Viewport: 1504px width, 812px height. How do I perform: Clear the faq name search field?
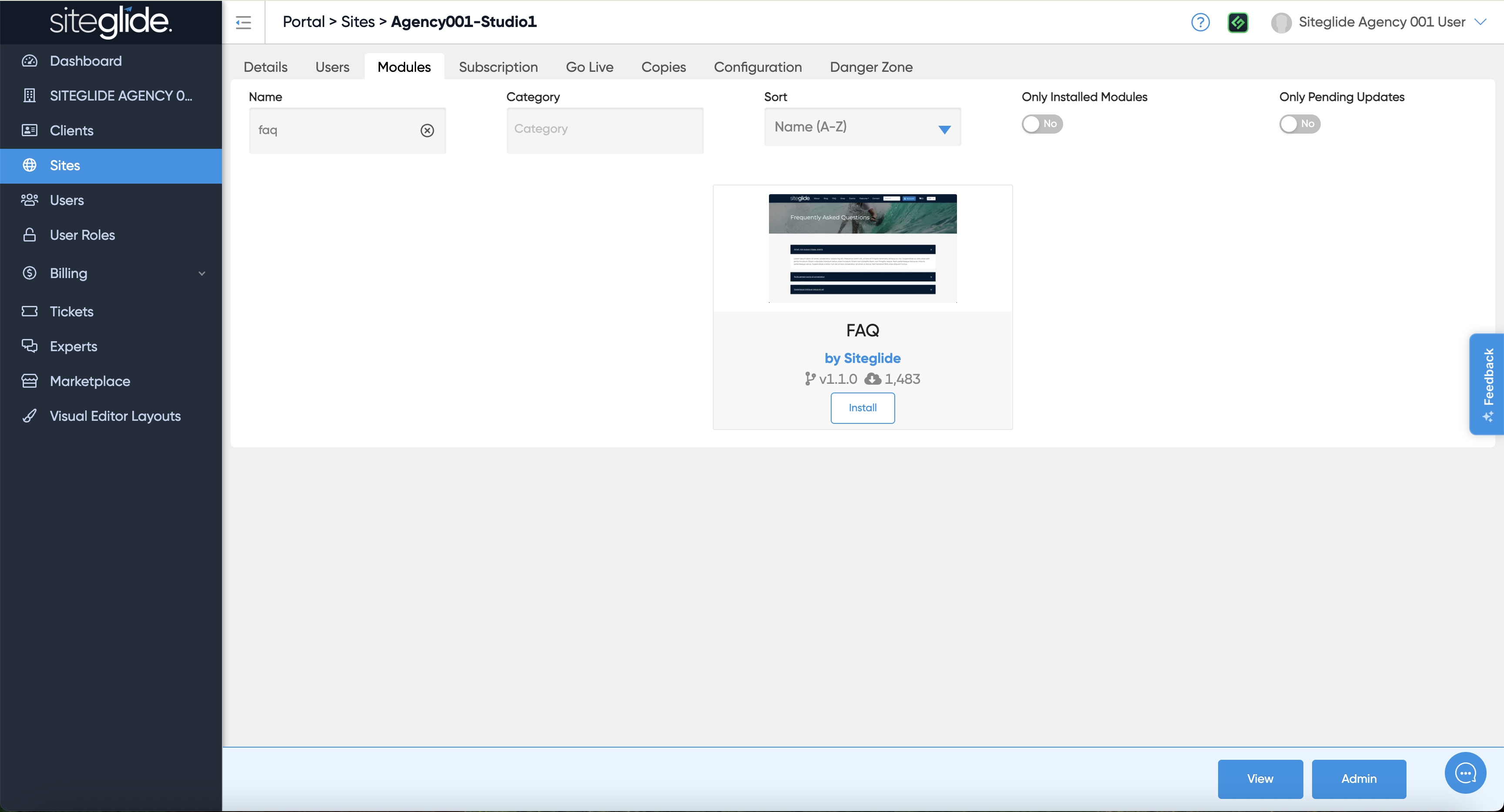tap(427, 130)
